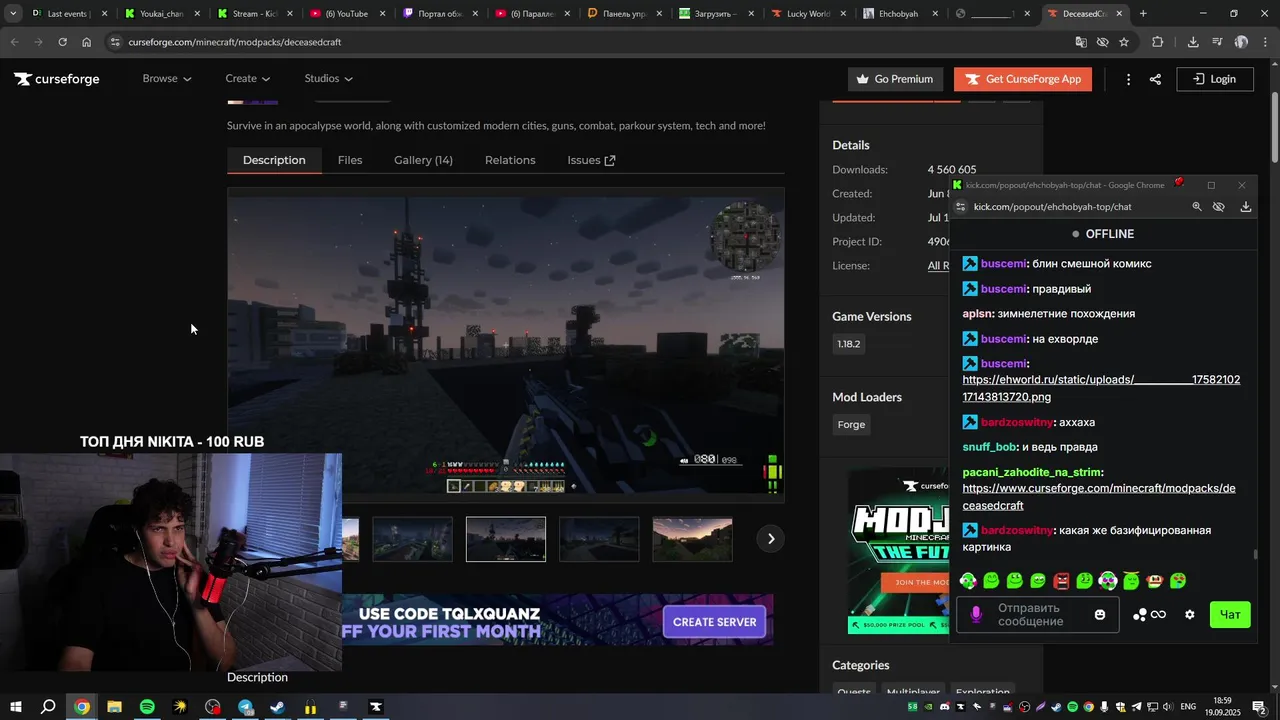Go to browser home page icon
The width and height of the screenshot is (1280, 720).
(x=86, y=42)
